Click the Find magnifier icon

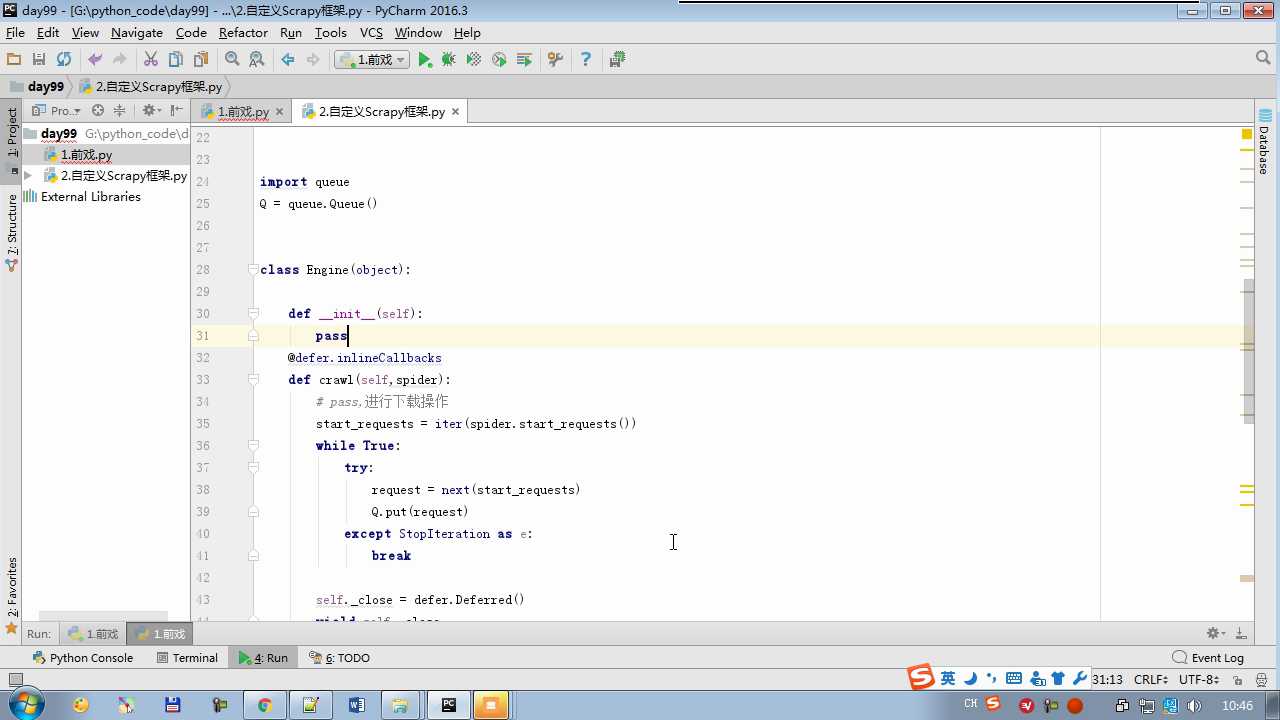232,60
